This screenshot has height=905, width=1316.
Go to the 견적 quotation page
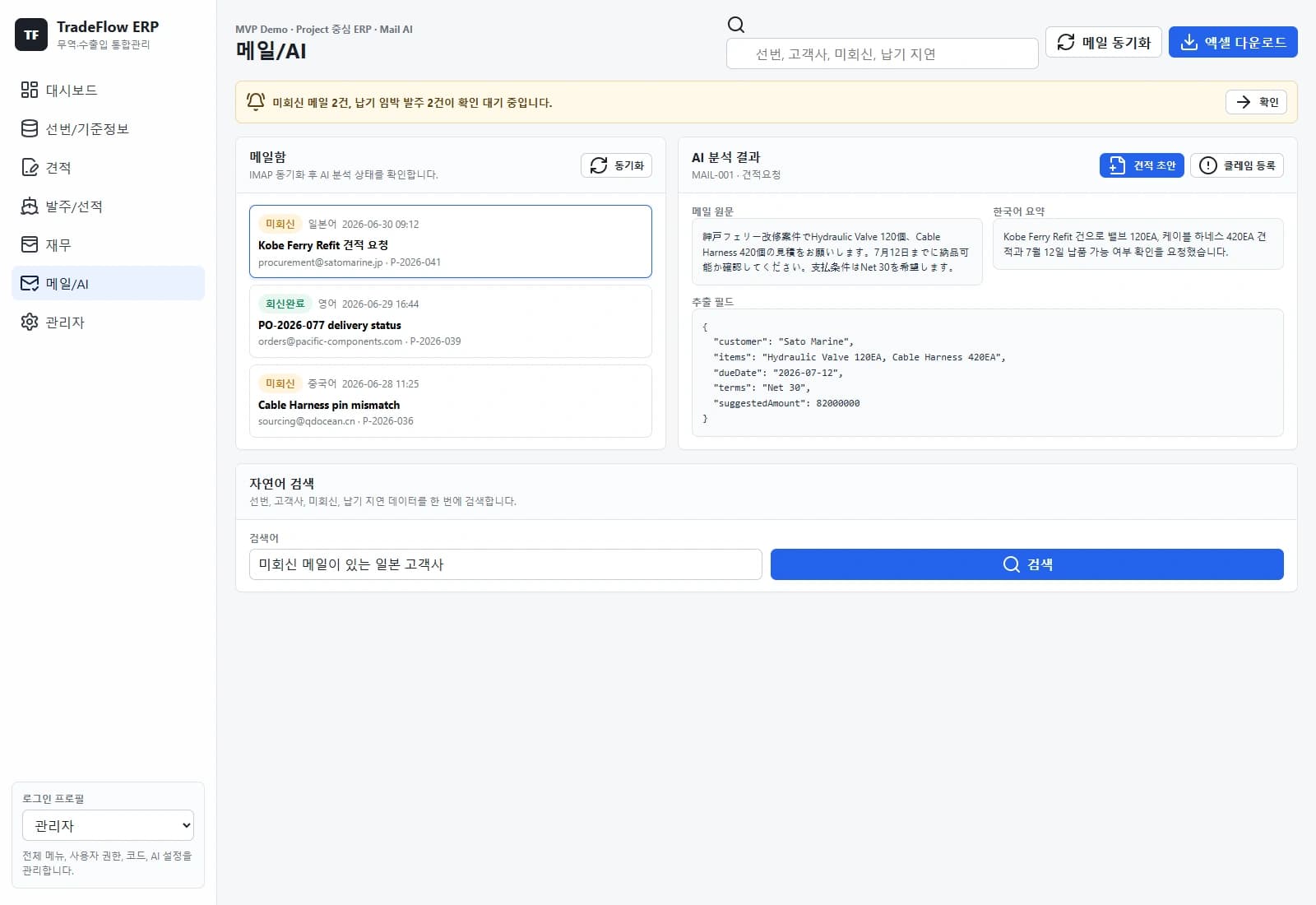(x=108, y=167)
